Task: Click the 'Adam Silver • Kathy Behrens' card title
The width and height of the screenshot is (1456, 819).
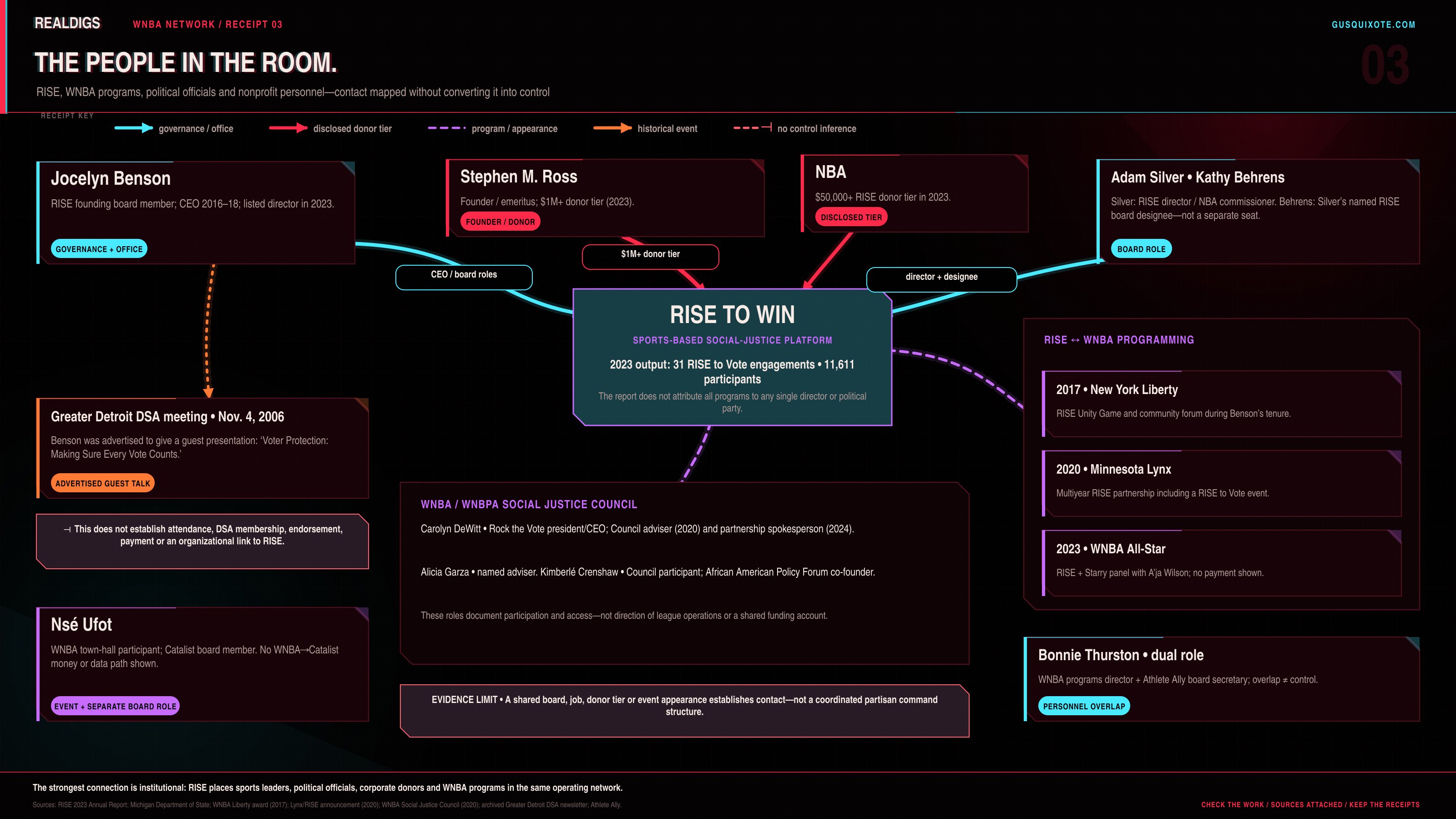Action: coord(1197,177)
